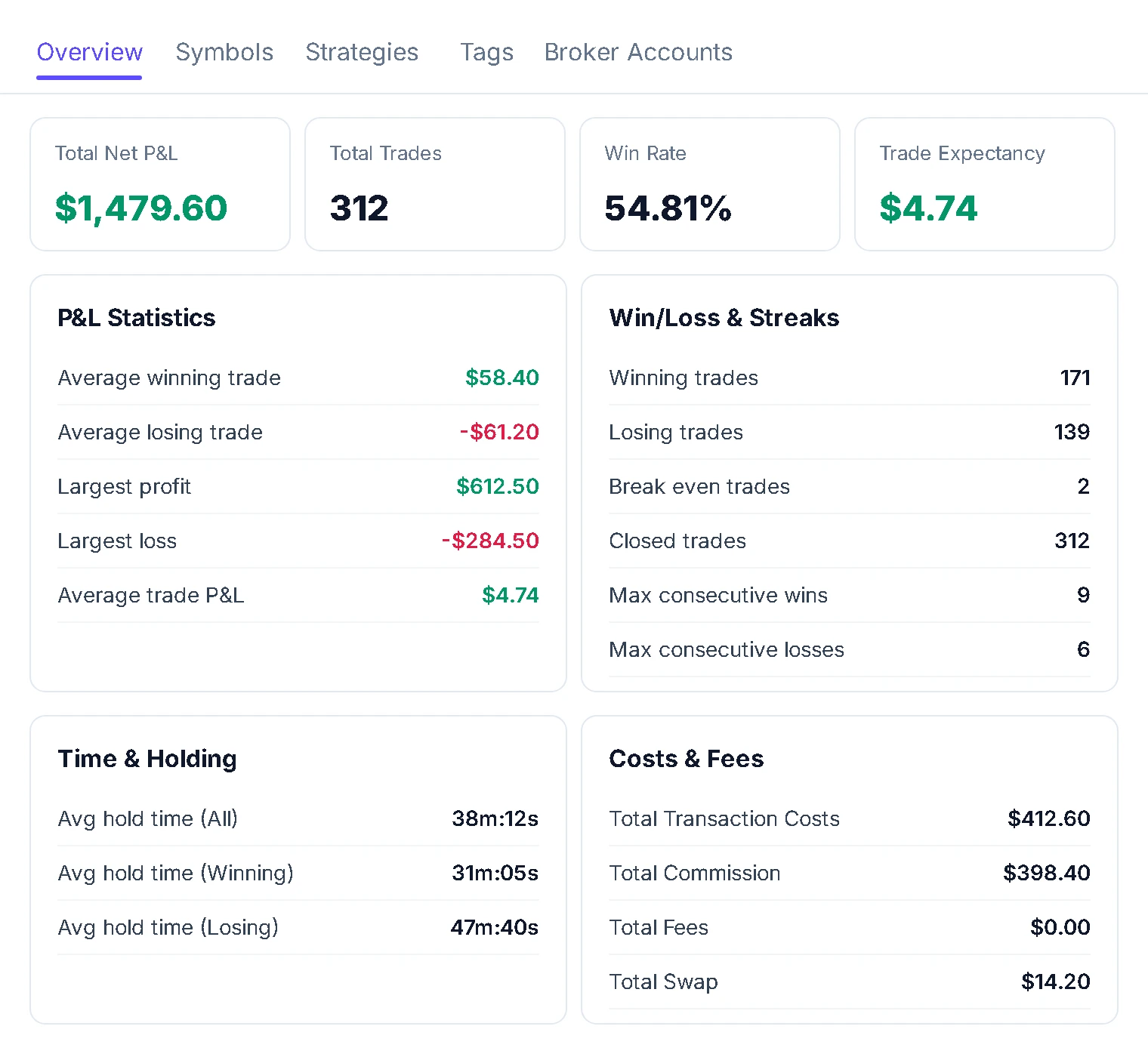Click the Trade Expectancy card amount
Viewport: 1148px width, 1054px height.
[928, 208]
